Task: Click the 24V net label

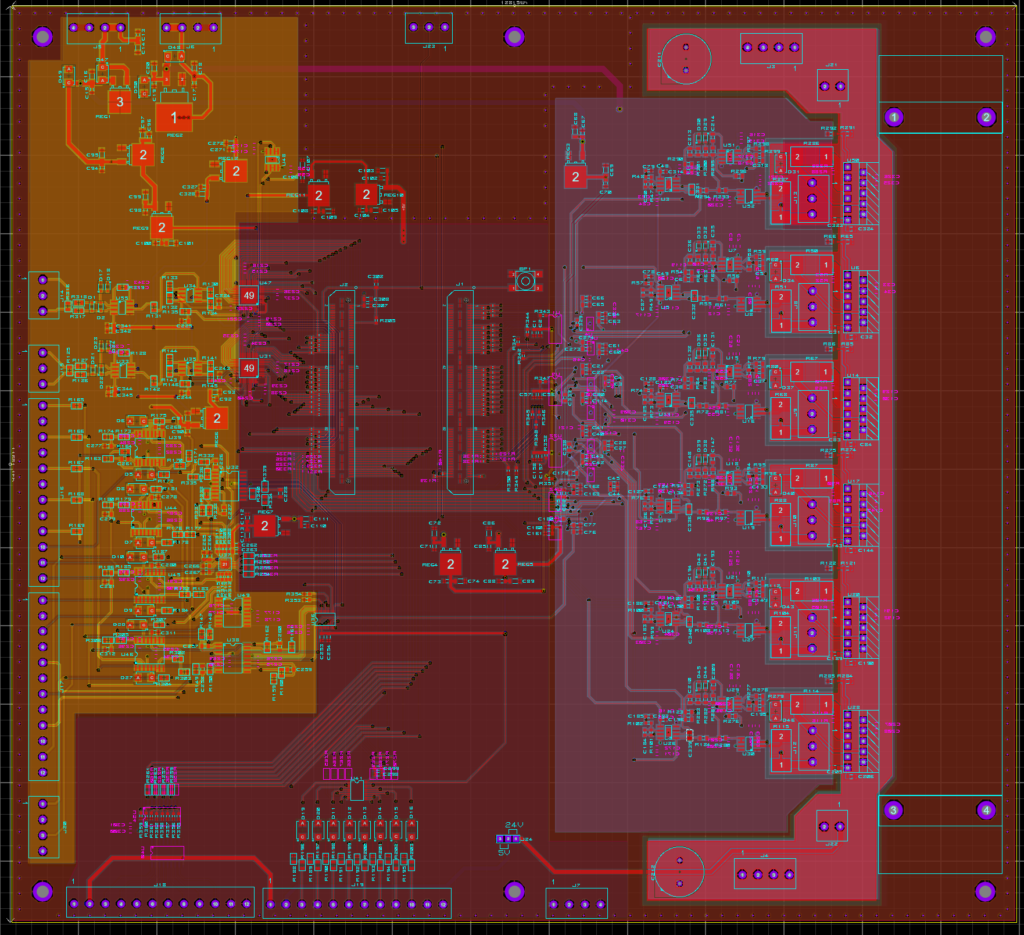Action: coord(513,824)
